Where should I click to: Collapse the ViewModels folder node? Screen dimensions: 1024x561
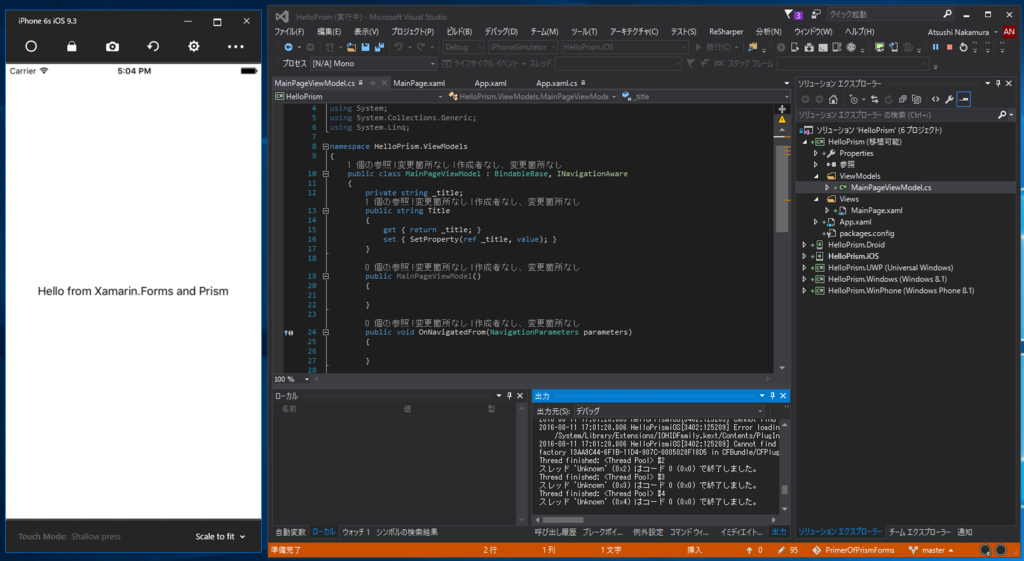pos(816,176)
